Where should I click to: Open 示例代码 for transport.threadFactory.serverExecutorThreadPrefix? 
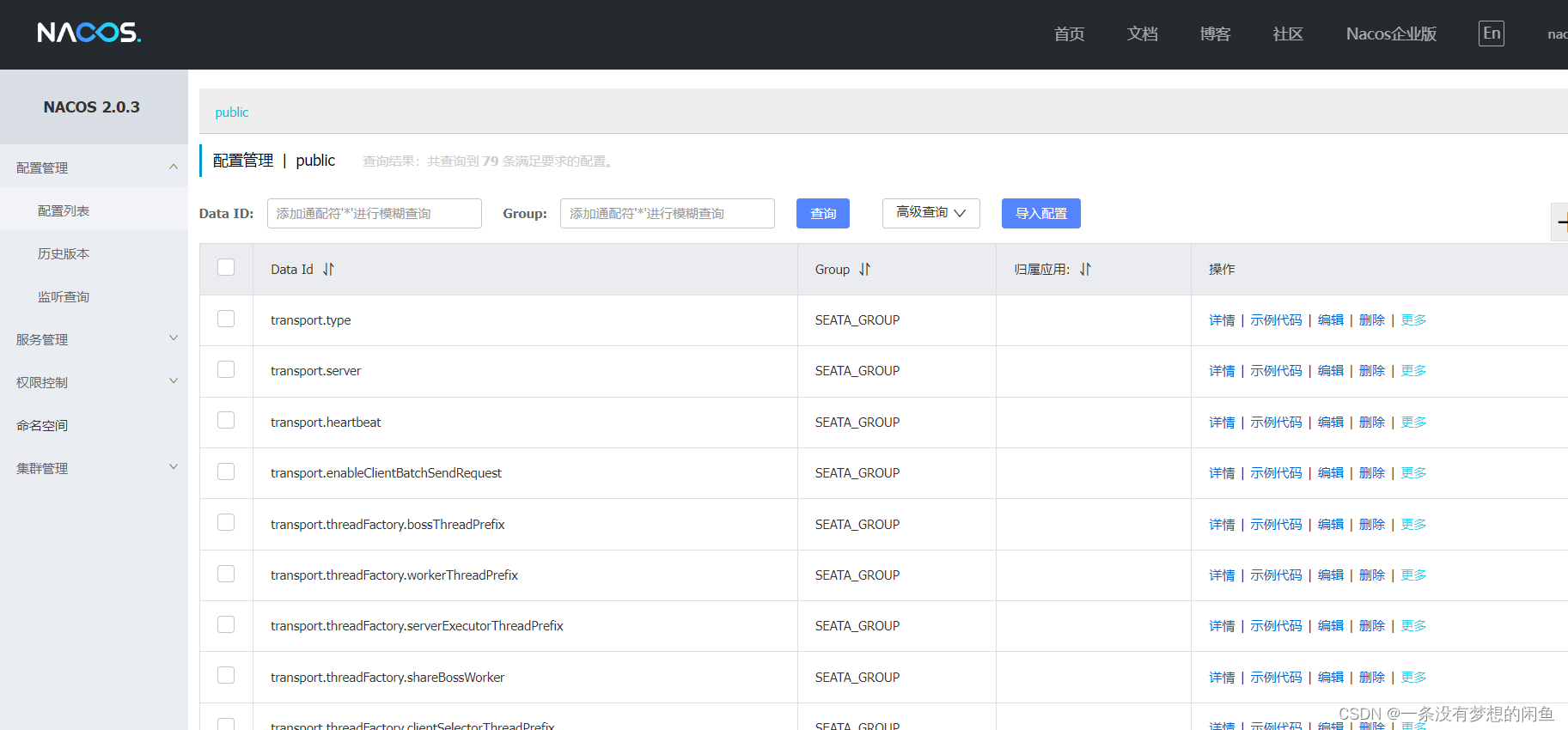click(1276, 626)
